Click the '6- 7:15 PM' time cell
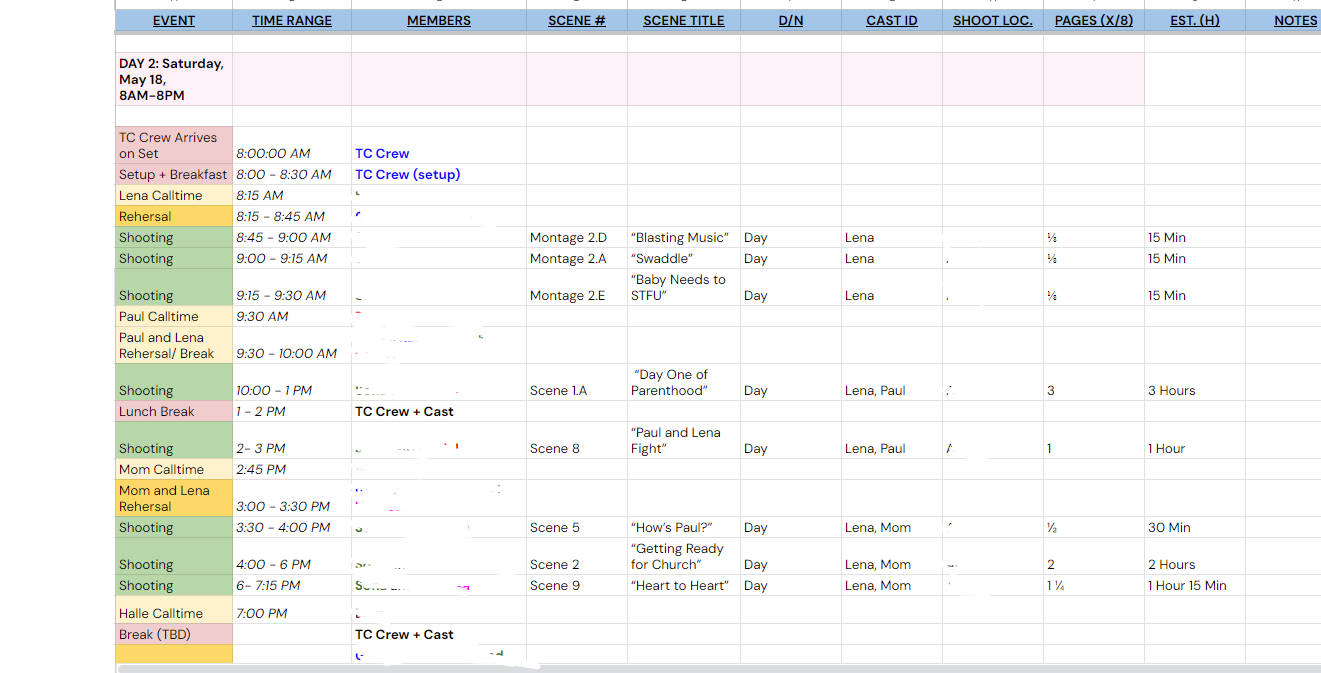Screen dimensions: 1321x673 pyautogui.click(x=292, y=585)
